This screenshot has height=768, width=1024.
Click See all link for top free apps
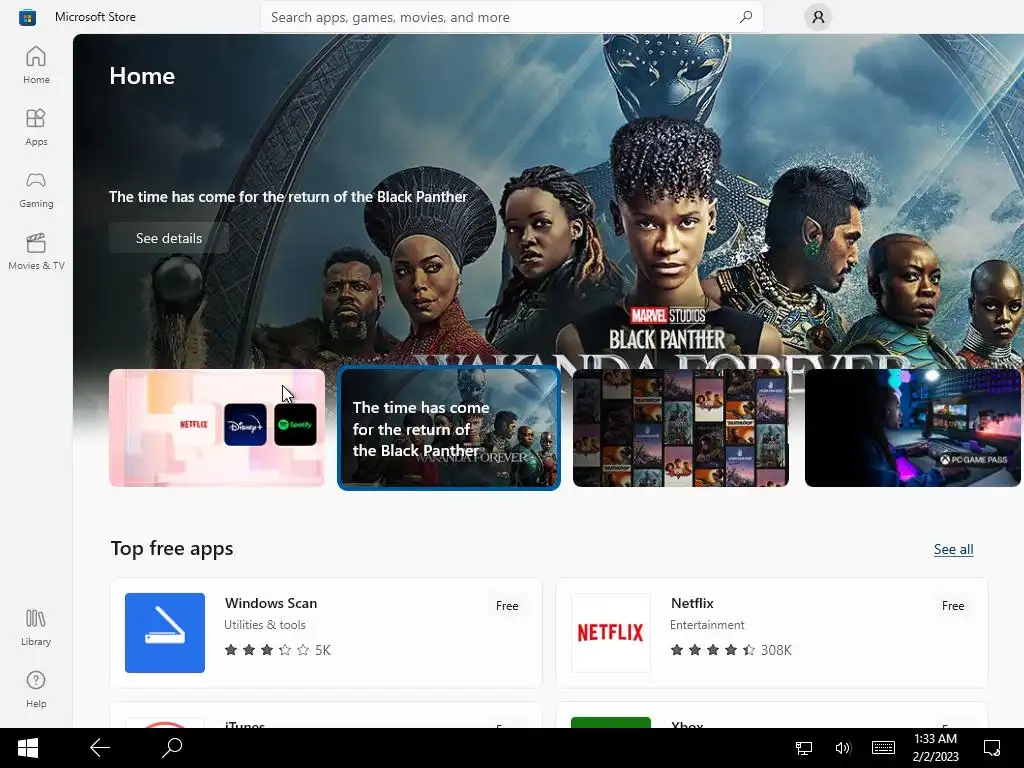coord(953,550)
